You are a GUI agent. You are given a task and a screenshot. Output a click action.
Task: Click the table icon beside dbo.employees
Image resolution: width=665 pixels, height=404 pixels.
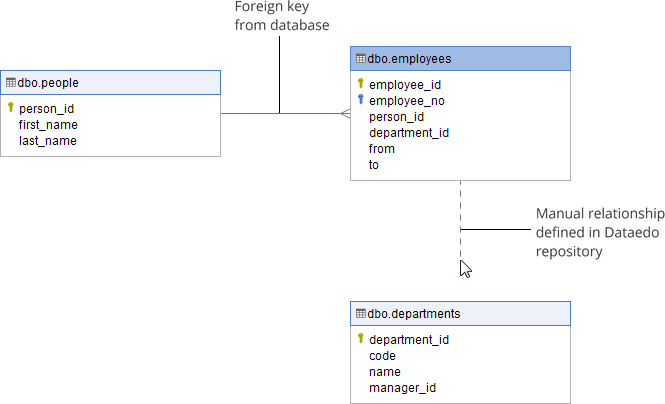(361, 59)
